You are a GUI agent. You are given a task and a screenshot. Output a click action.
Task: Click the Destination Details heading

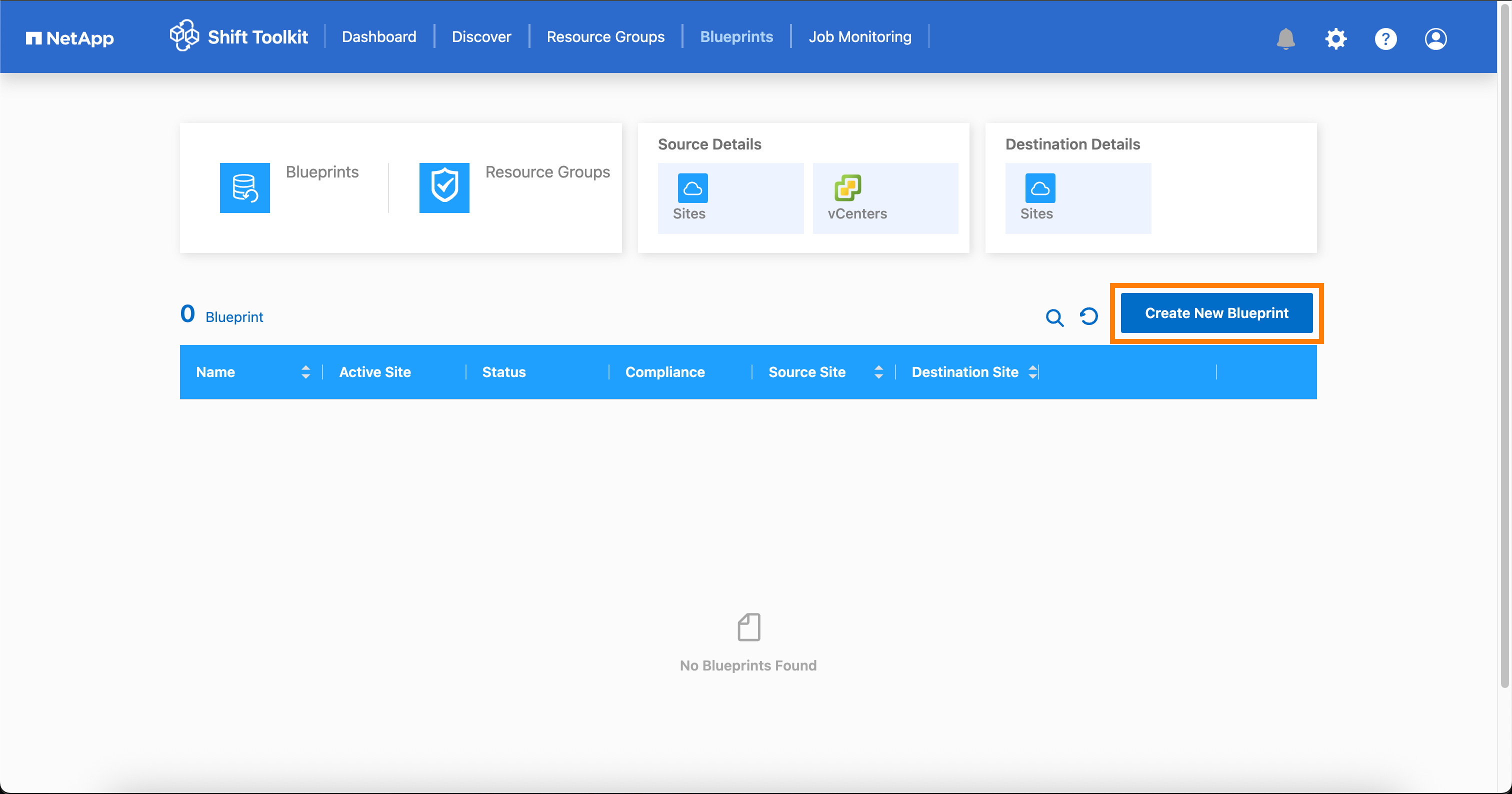click(x=1072, y=144)
